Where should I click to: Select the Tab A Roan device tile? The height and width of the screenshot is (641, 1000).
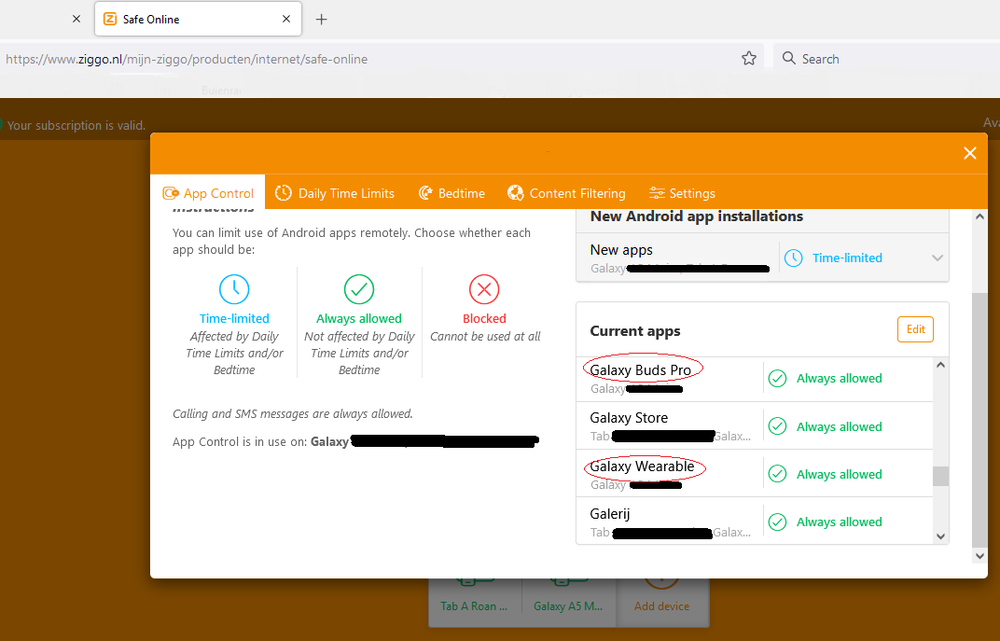coord(474,603)
